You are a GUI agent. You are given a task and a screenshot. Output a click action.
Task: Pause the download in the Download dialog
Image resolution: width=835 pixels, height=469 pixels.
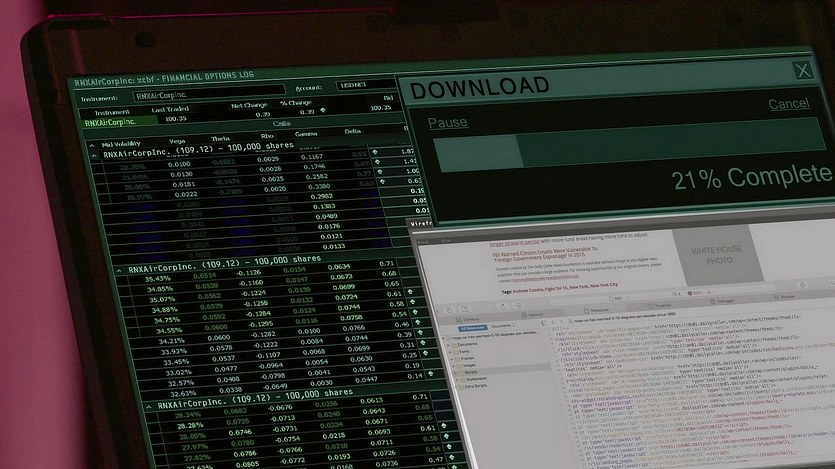pyautogui.click(x=447, y=122)
